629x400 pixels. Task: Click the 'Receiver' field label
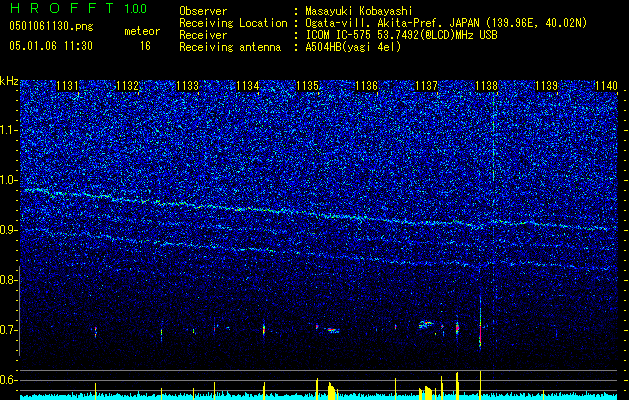pos(203,35)
